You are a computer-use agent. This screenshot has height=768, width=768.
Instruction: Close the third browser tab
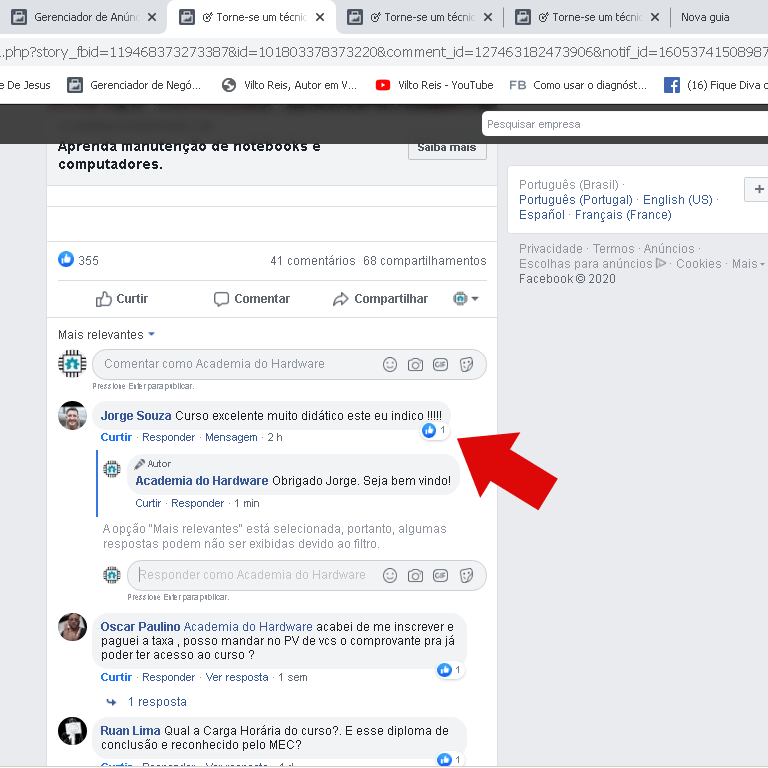click(x=488, y=17)
